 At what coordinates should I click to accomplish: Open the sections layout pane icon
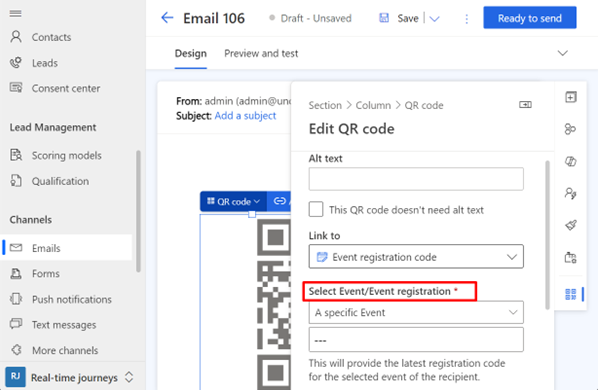(x=570, y=129)
